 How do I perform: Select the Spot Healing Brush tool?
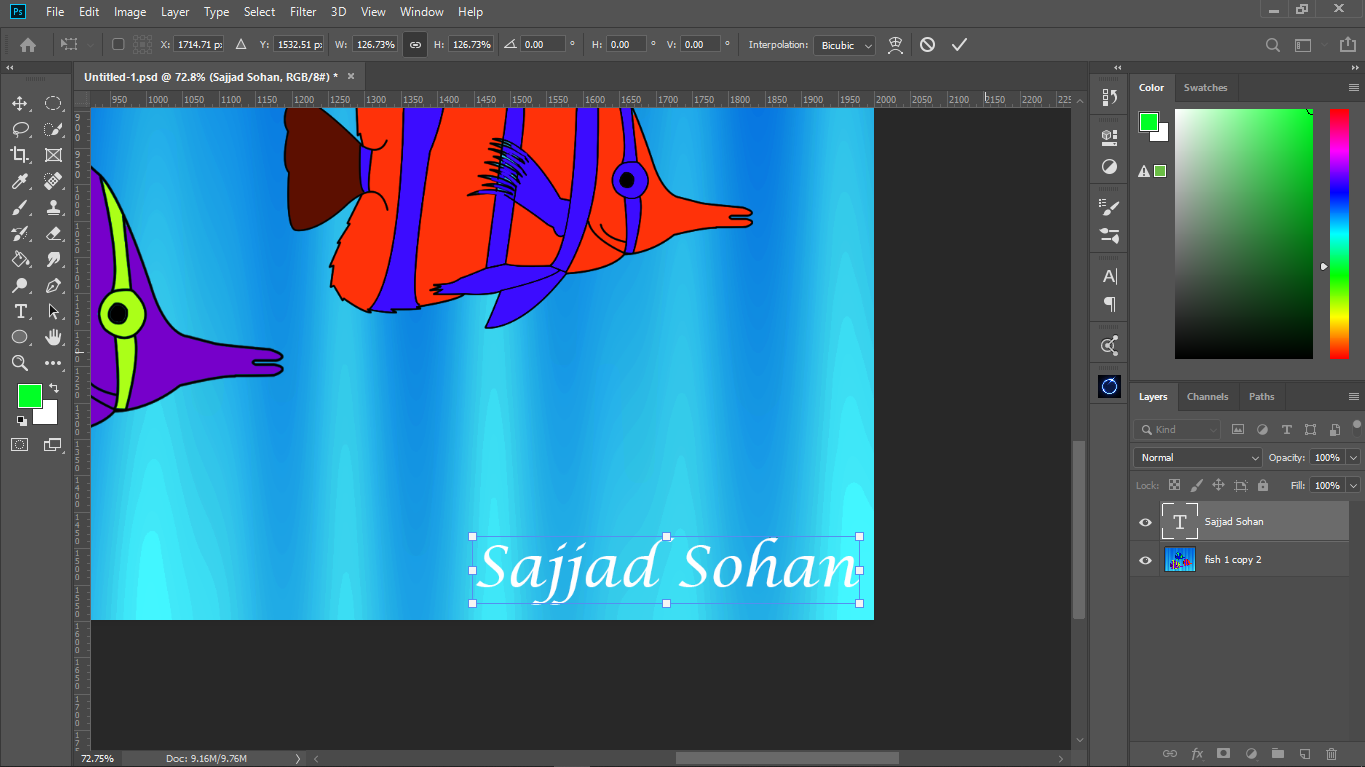click(53, 181)
